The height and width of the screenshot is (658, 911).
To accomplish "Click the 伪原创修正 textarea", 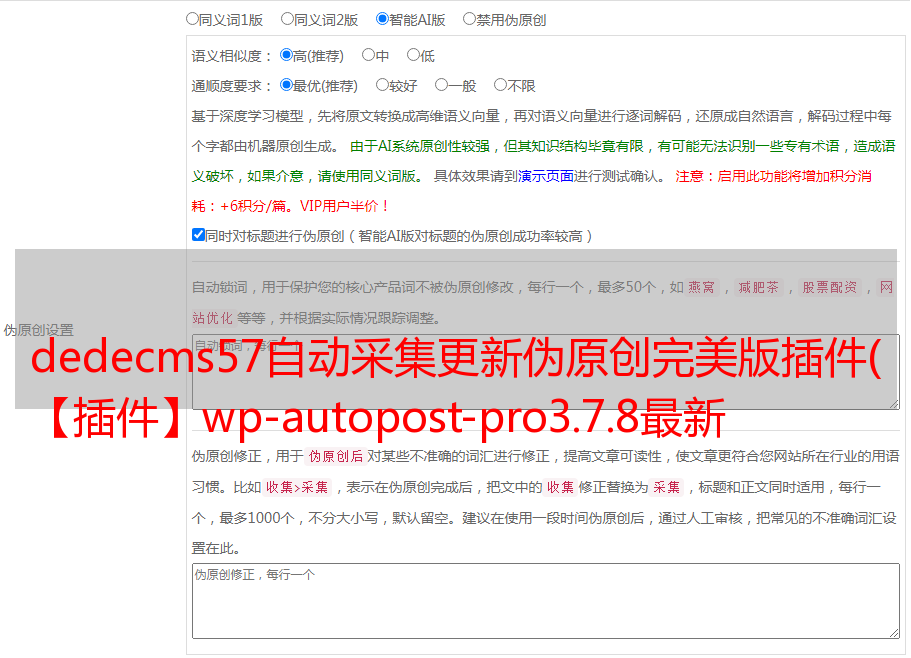I will point(546,601).
